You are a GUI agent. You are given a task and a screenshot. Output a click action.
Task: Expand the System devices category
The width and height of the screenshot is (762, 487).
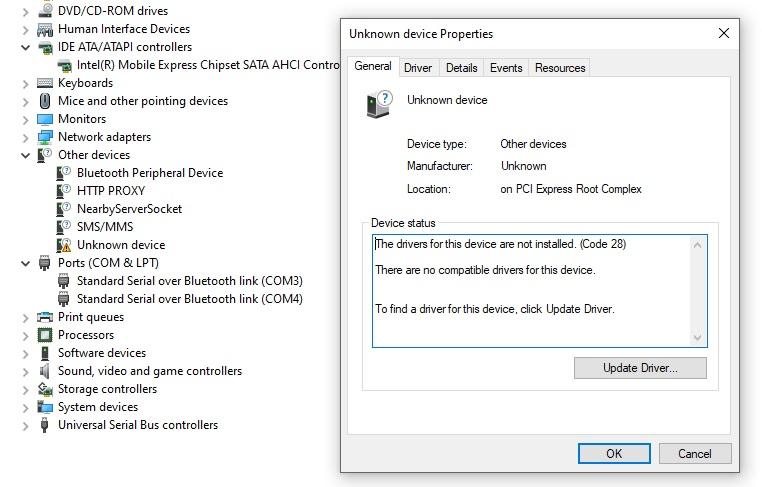(25, 408)
